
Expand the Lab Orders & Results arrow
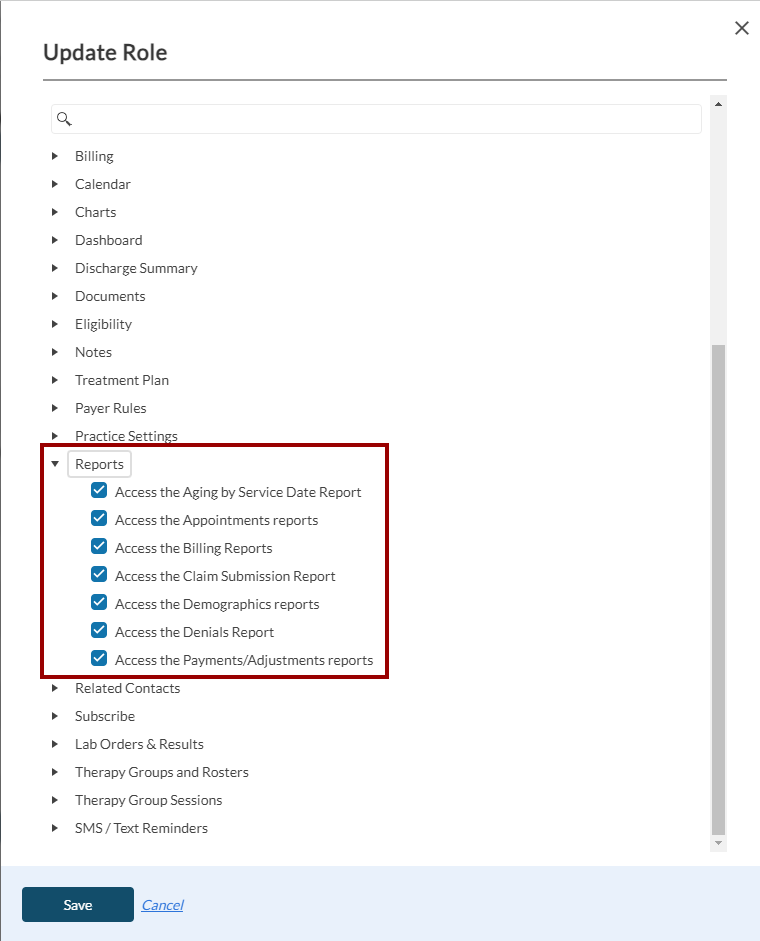click(x=55, y=744)
